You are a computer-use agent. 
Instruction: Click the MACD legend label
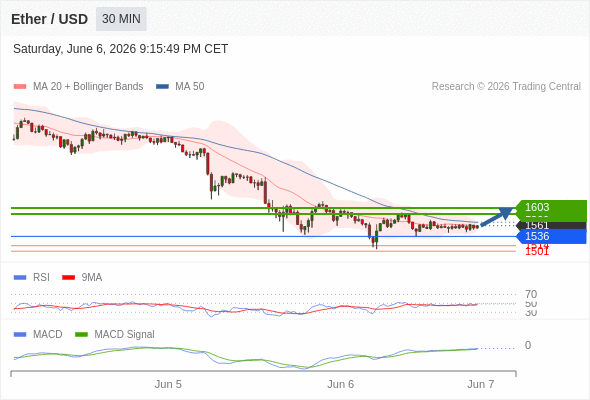(48, 335)
